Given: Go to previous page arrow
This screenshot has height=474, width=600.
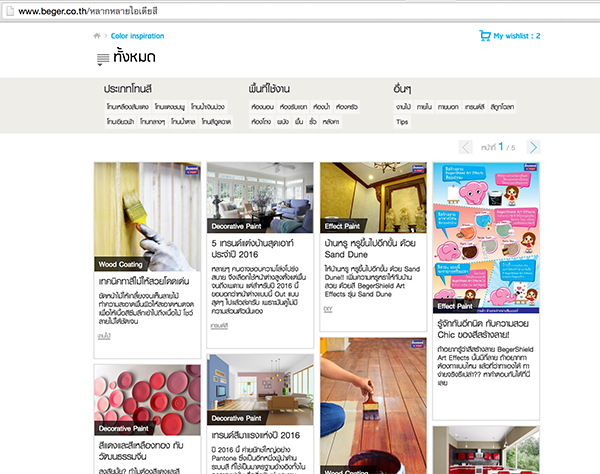Looking at the screenshot, I should (x=465, y=147).
